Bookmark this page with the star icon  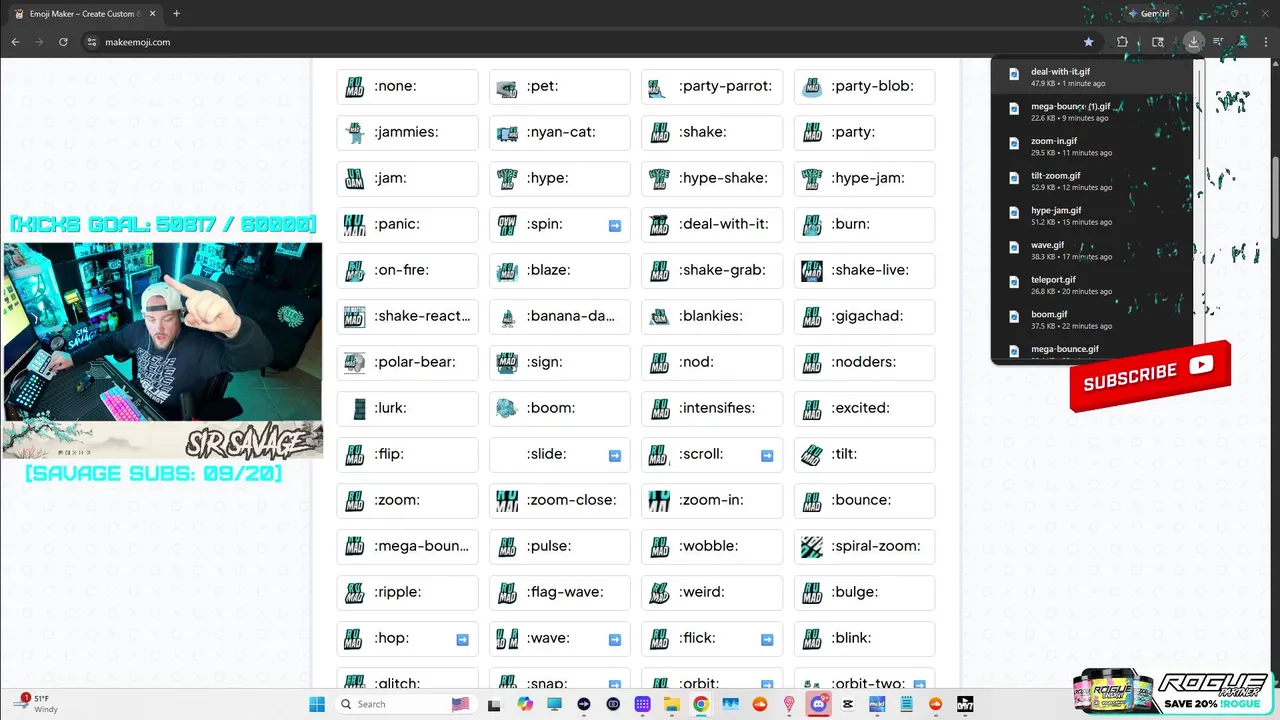click(x=1089, y=42)
